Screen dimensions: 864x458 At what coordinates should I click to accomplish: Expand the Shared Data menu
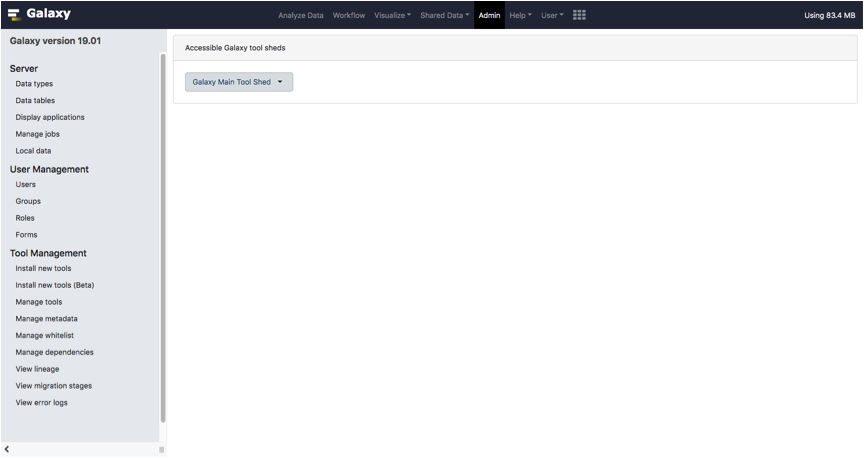click(445, 15)
